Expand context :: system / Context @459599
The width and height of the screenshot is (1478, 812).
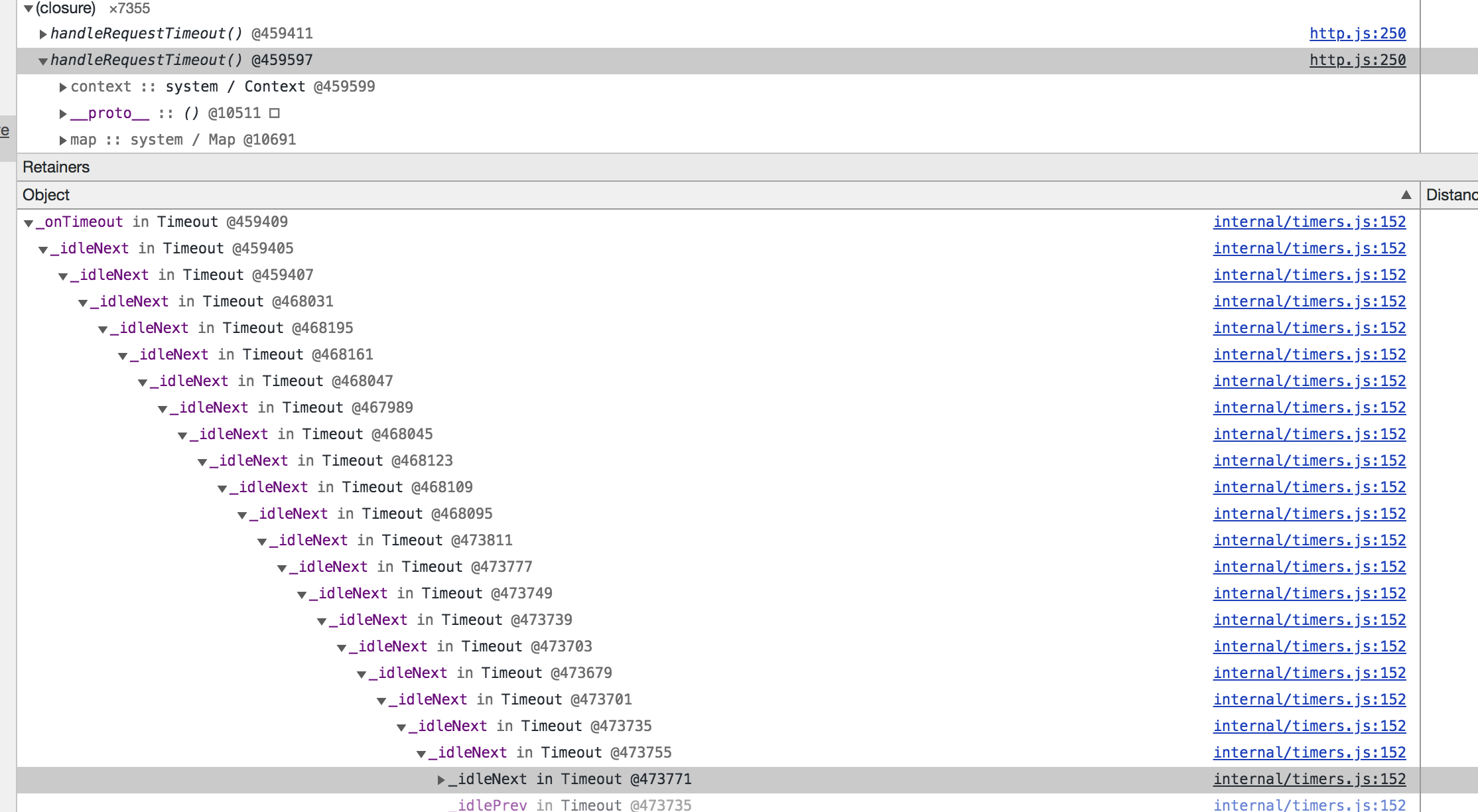coord(63,87)
